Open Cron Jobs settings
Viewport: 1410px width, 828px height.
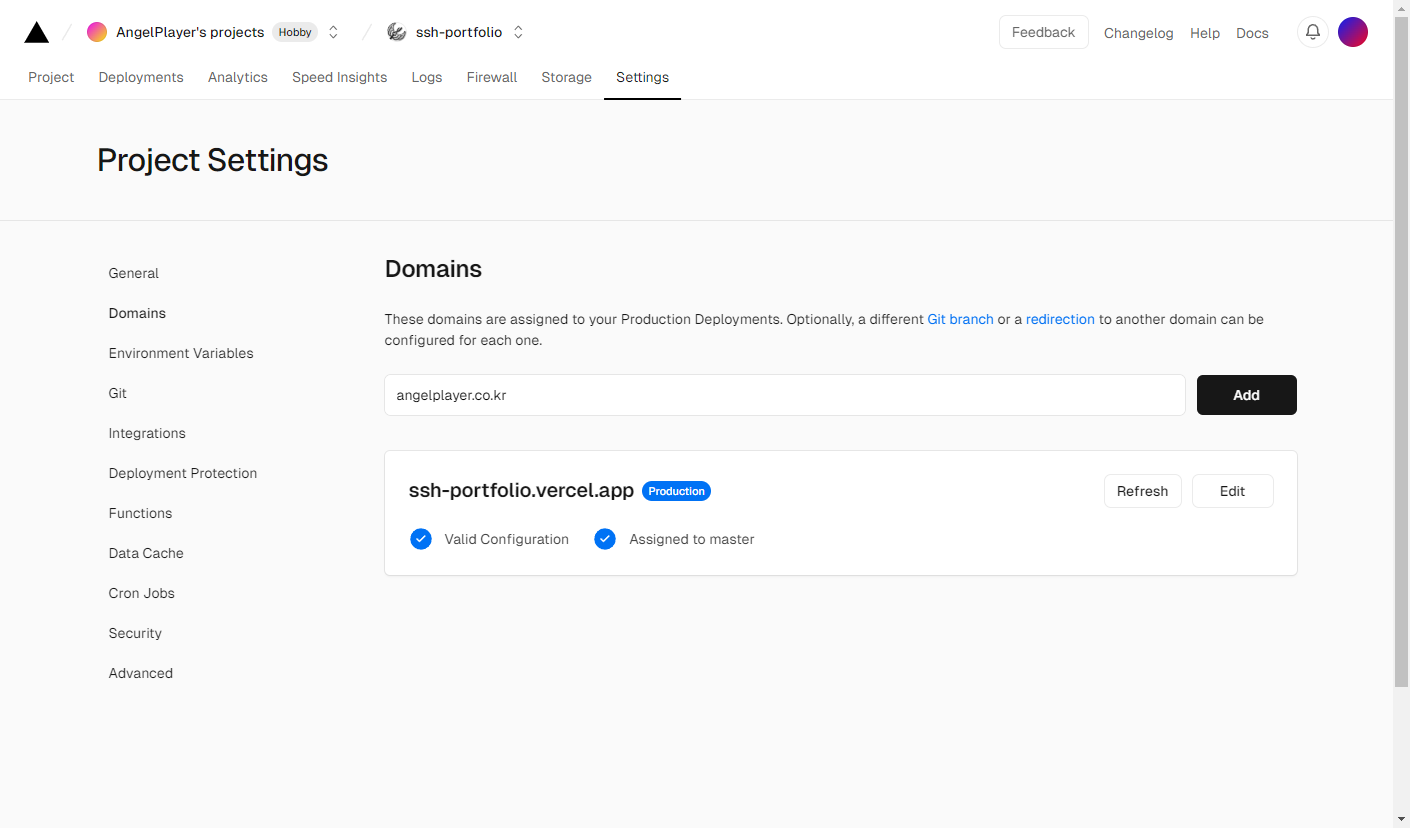(x=142, y=593)
